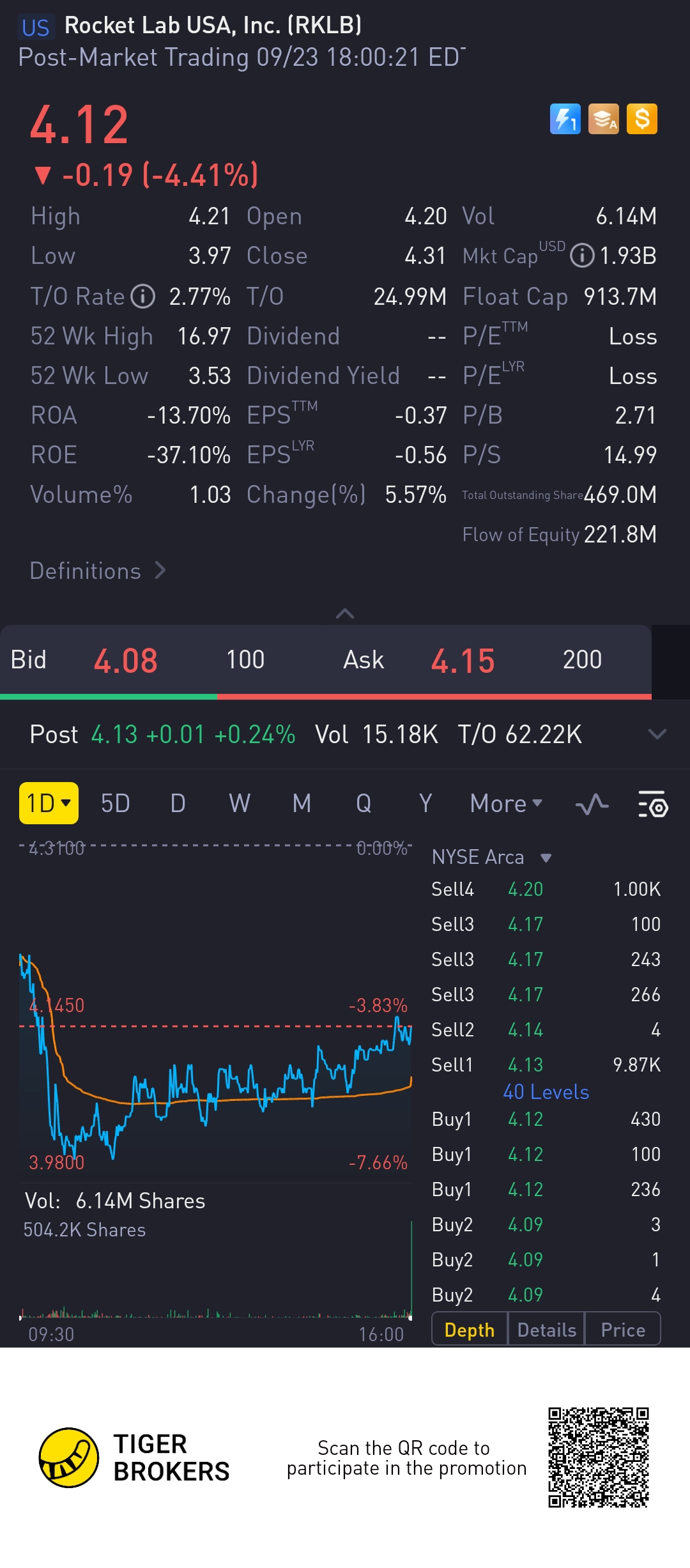This screenshot has width=690, height=1568.
Task: Open T/O Rate info icon
Action: coord(143,296)
